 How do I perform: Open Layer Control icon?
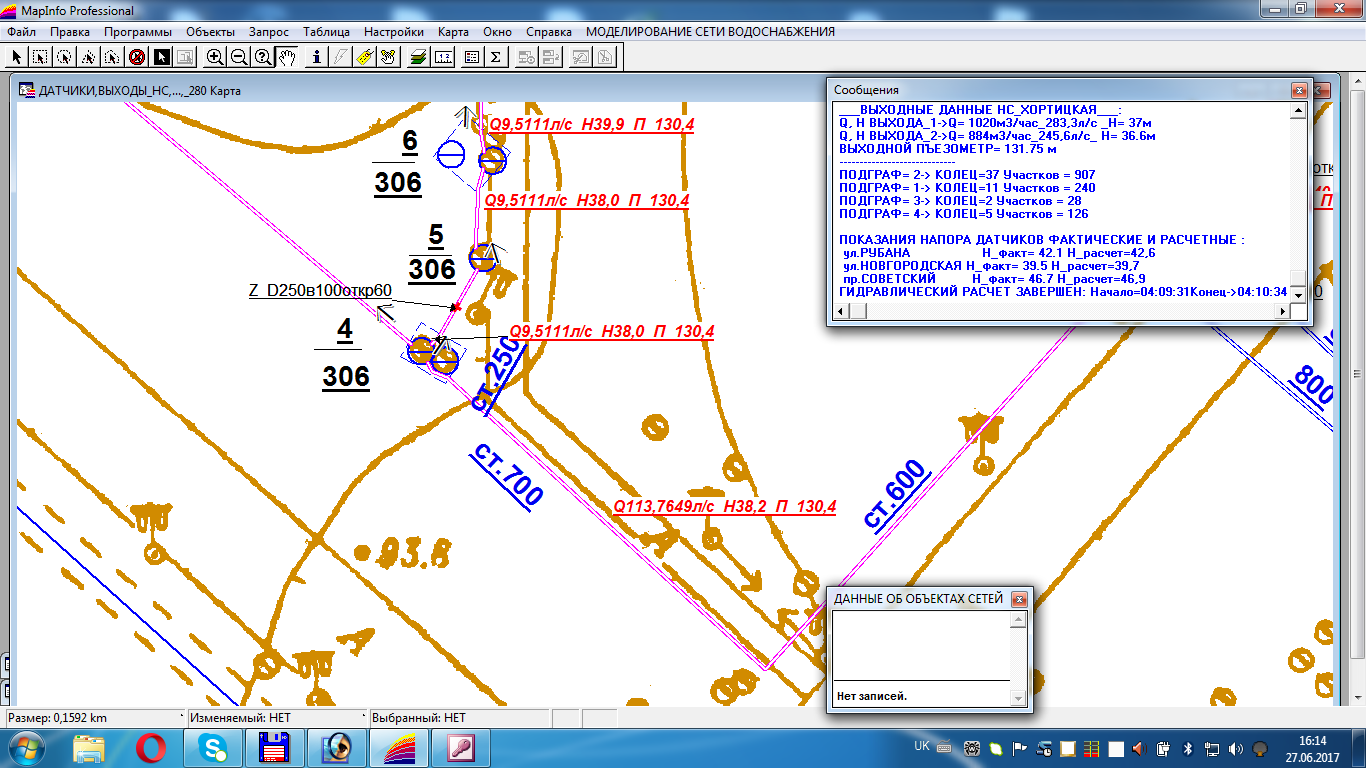click(x=420, y=57)
